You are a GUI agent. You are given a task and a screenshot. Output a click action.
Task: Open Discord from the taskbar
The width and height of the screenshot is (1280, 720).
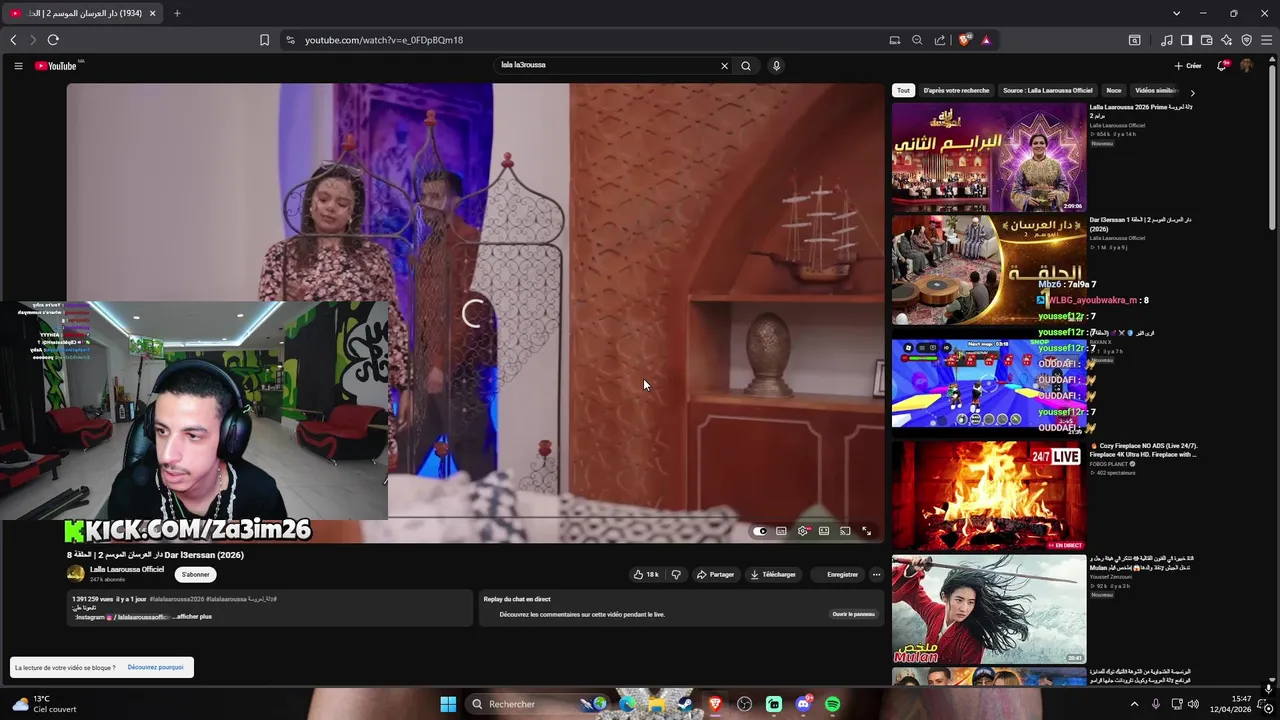pos(803,704)
